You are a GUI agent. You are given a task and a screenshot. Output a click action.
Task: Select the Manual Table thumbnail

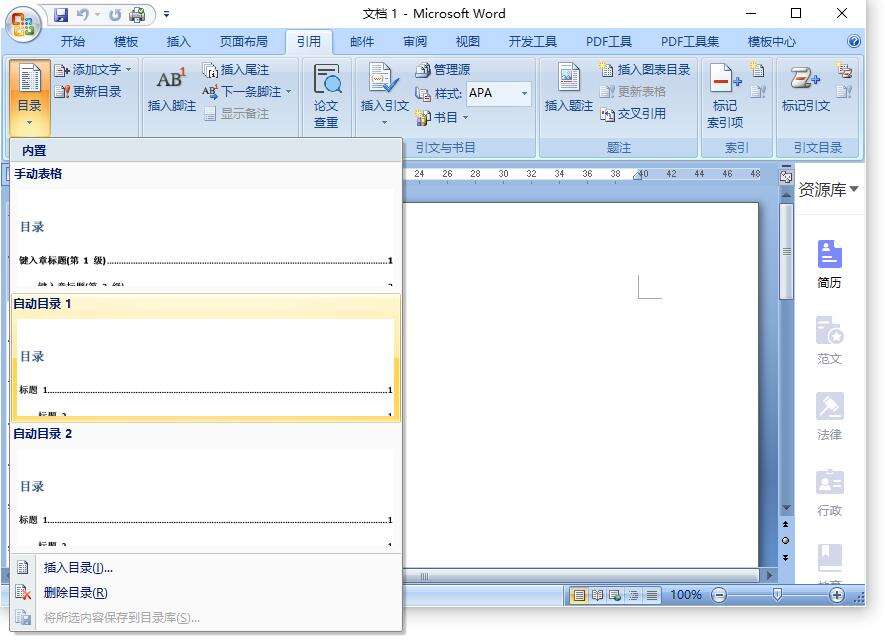pos(205,227)
